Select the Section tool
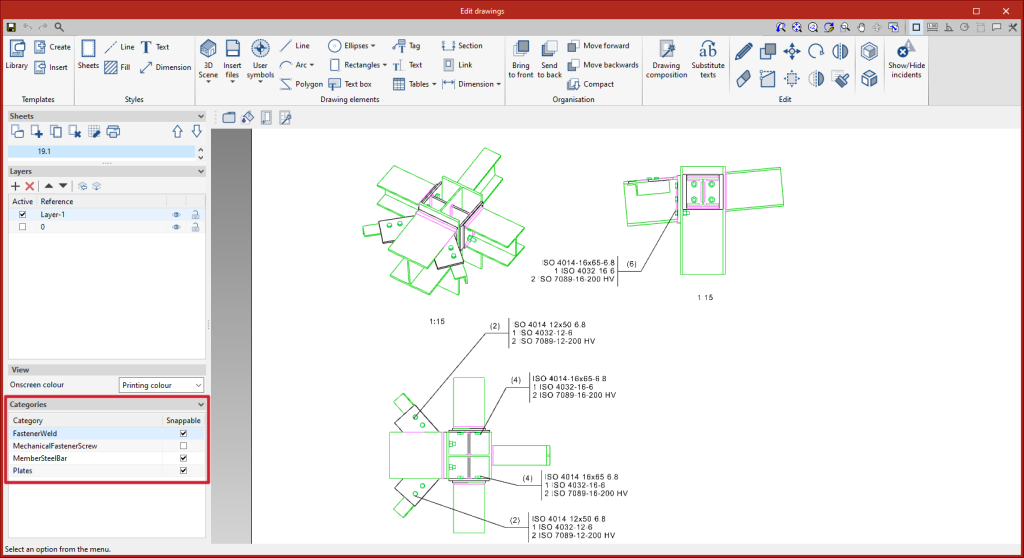 tap(462, 46)
